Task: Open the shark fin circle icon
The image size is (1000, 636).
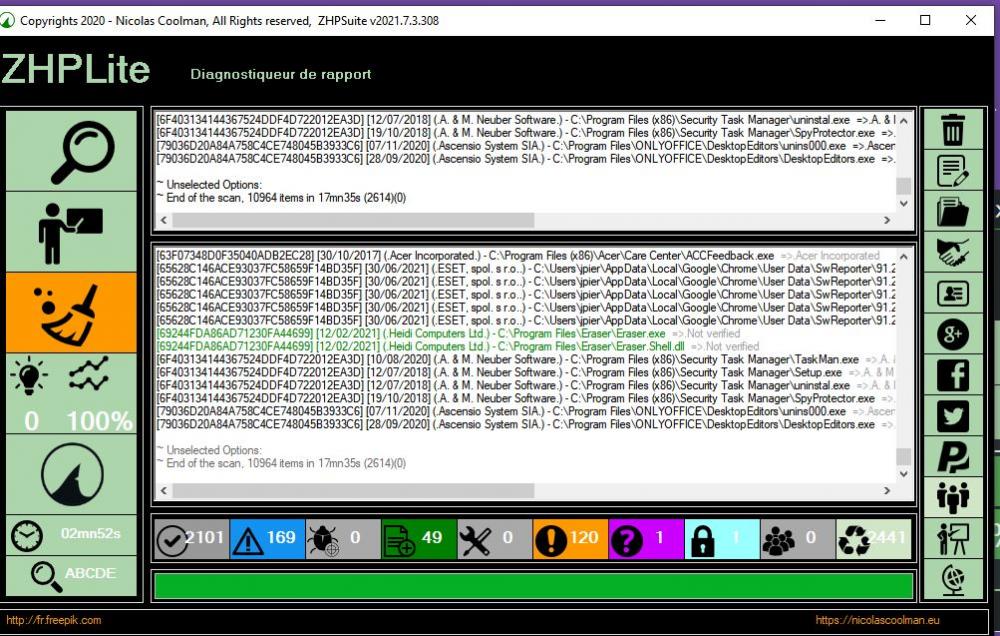Action: (x=71, y=475)
